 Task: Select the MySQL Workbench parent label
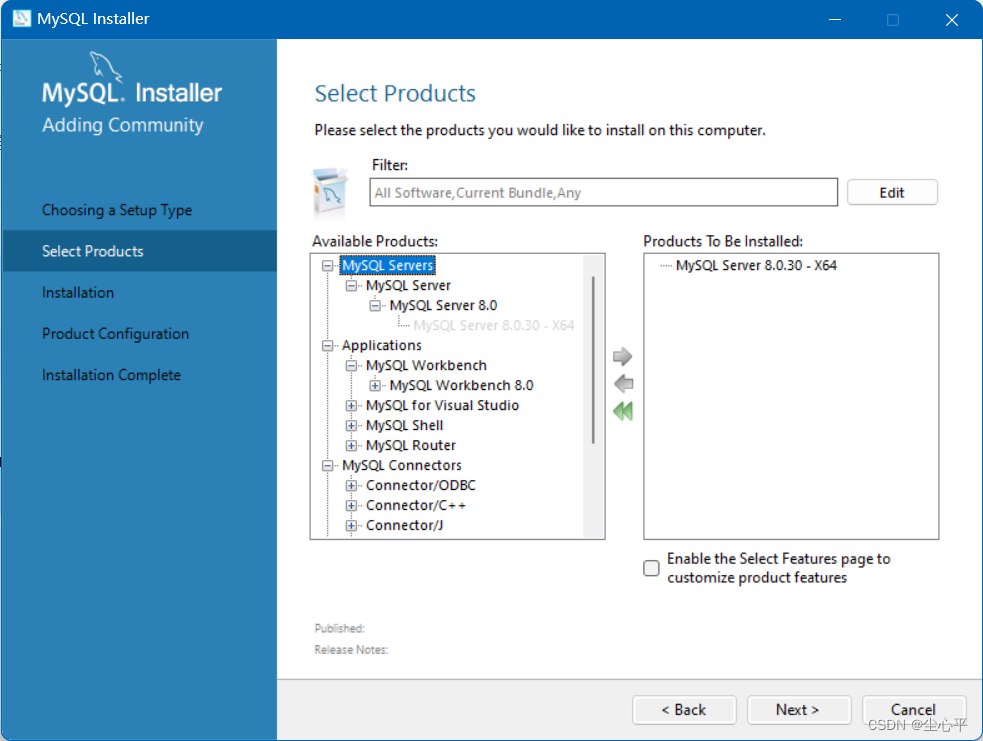(x=426, y=365)
